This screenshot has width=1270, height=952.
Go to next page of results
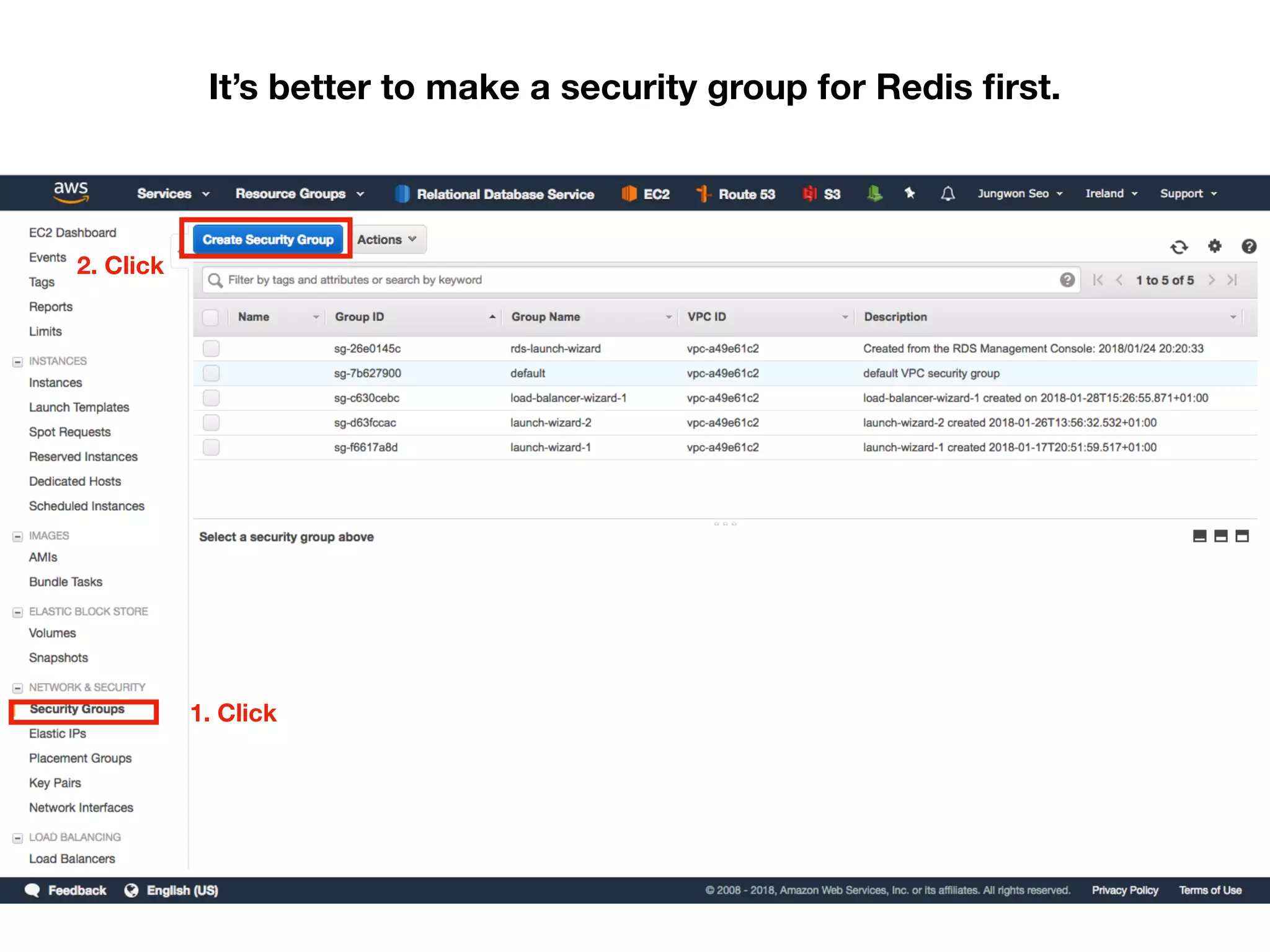(1211, 280)
